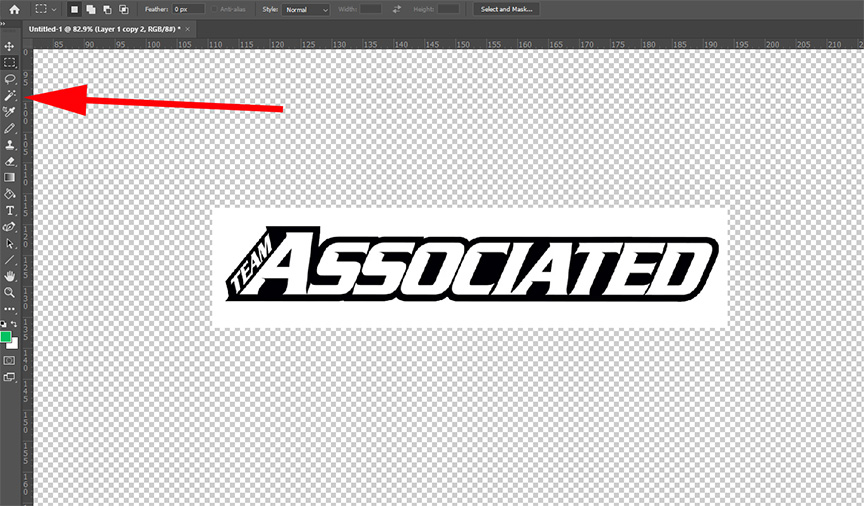Choose New selection mode
864x506 pixels.
pyautogui.click(x=74, y=9)
